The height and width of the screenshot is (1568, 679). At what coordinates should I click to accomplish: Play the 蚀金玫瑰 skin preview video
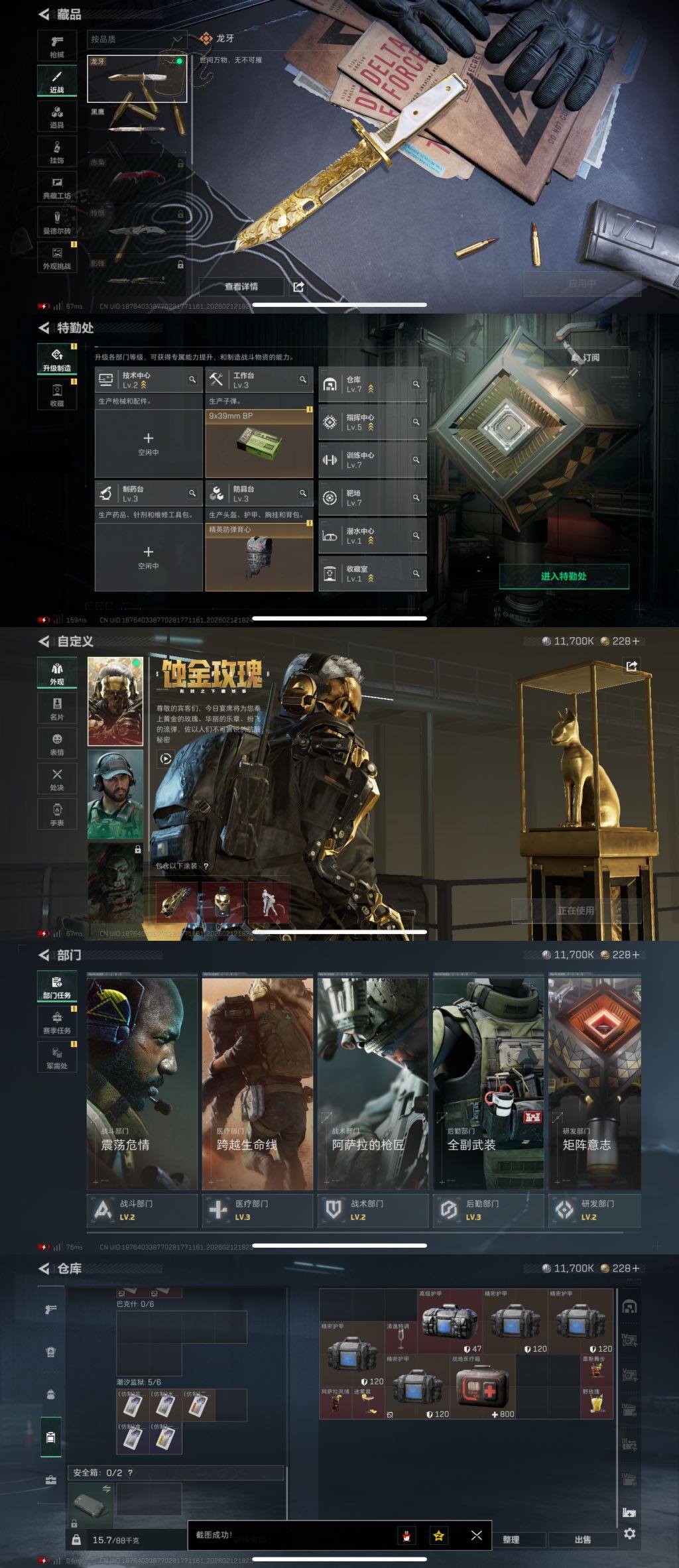[x=166, y=758]
